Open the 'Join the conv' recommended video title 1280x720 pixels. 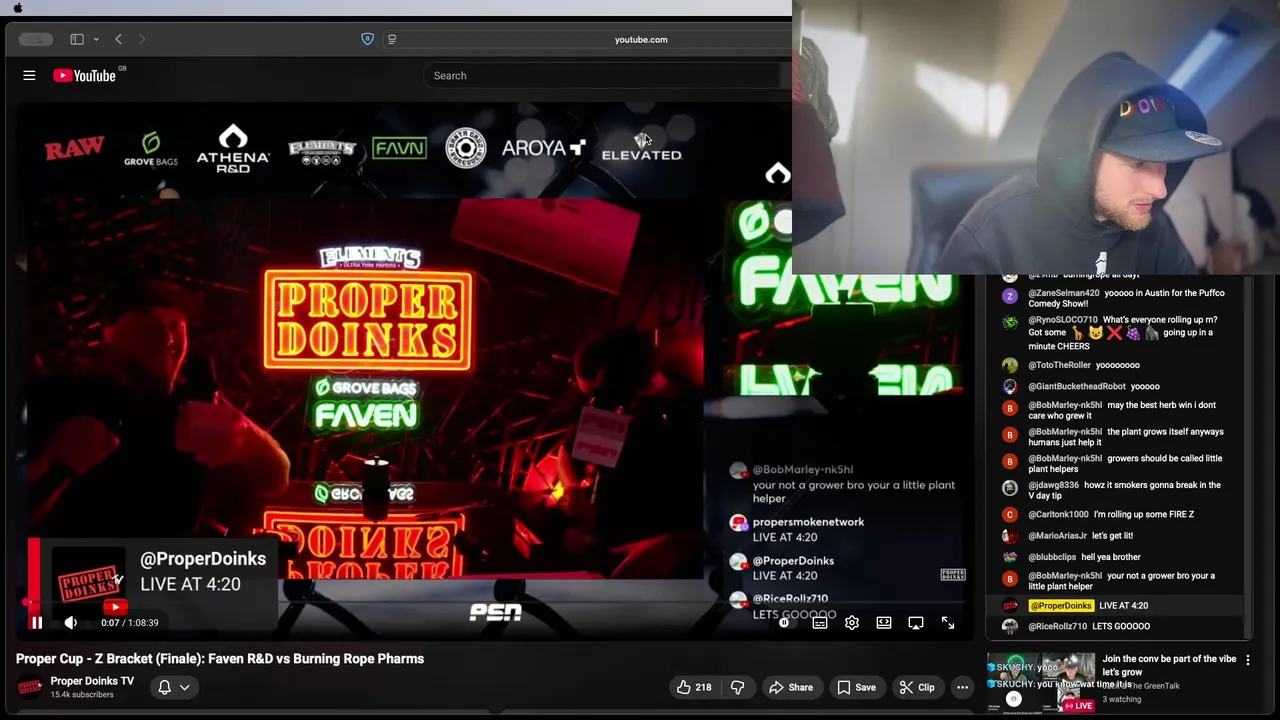pos(1169,666)
